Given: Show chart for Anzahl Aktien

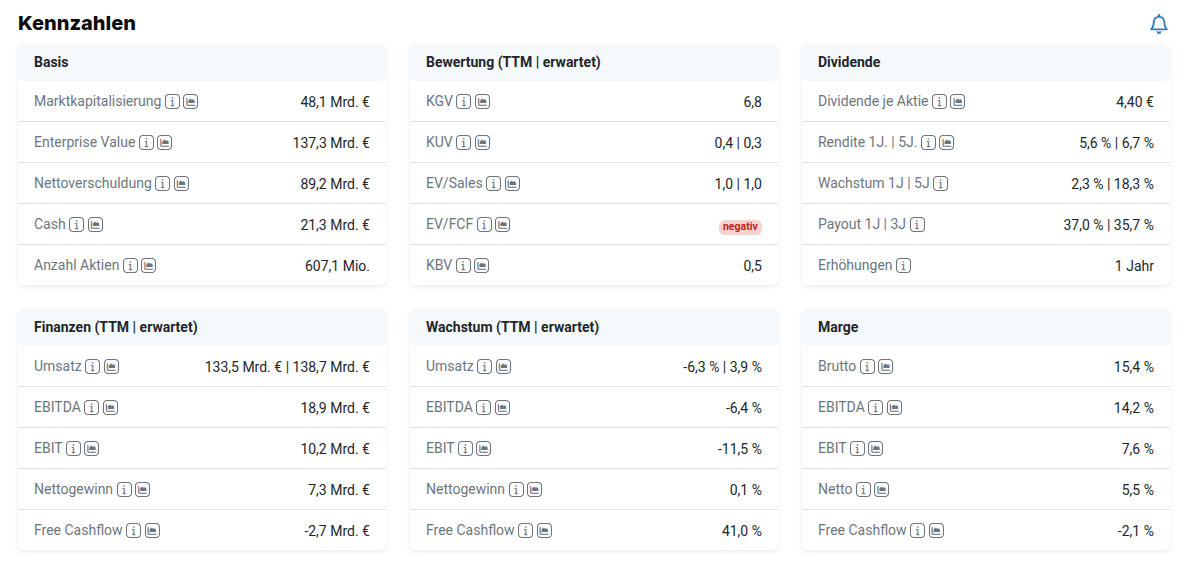Looking at the screenshot, I should 149,265.
